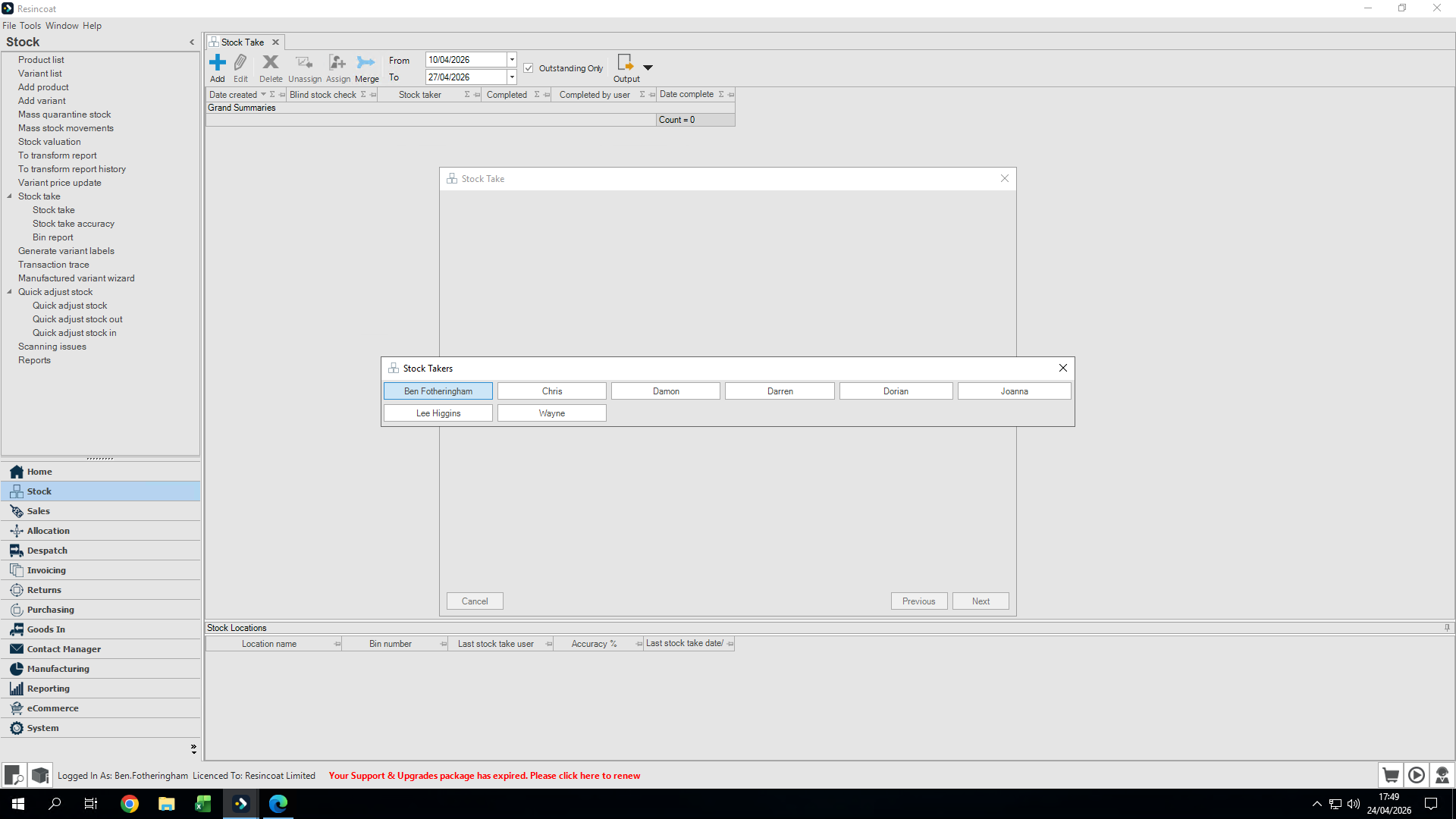The width and height of the screenshot is (1456, 819).
Task: Click the Add stock take plus icon
Action: (x=218, y=63)
